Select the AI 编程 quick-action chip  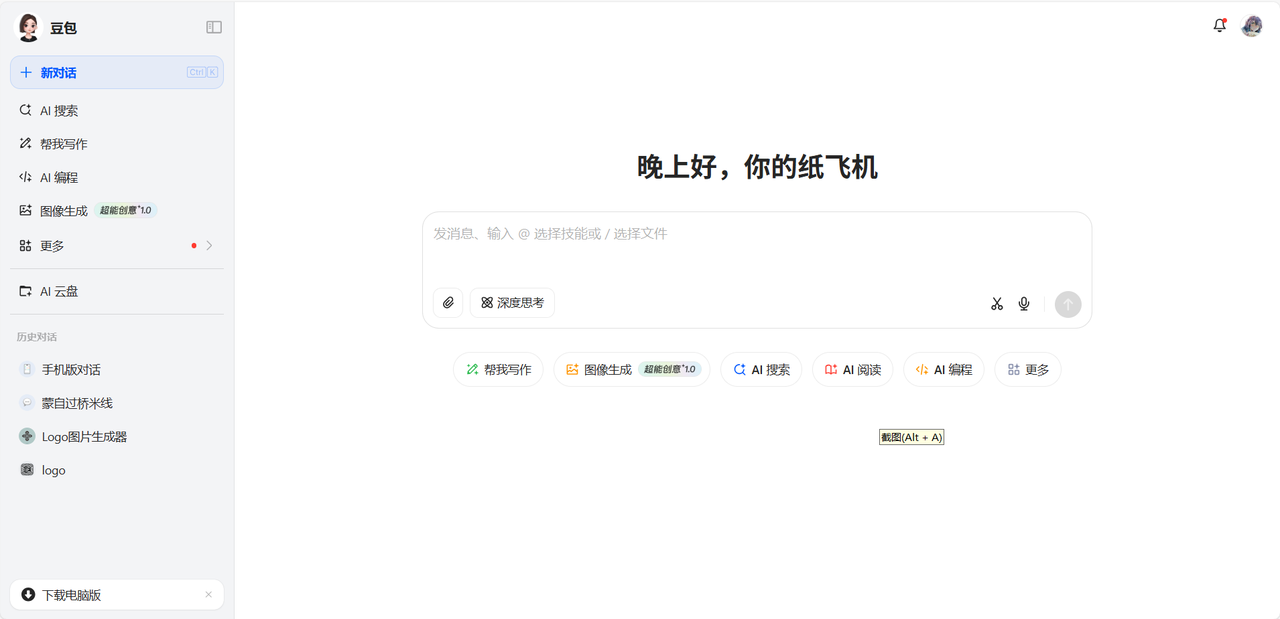click(x=944, y=370)
